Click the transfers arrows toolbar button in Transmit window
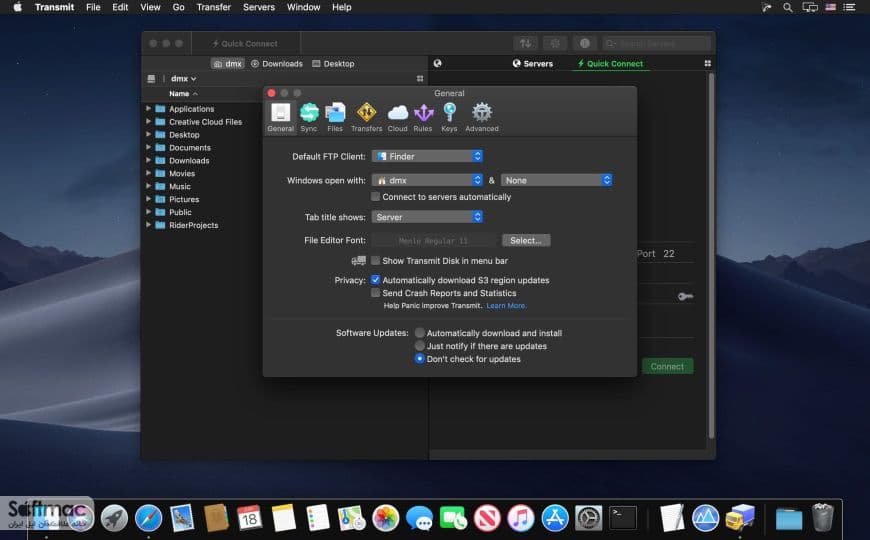The width and height of the screenshot is (870, 540). 525,43
